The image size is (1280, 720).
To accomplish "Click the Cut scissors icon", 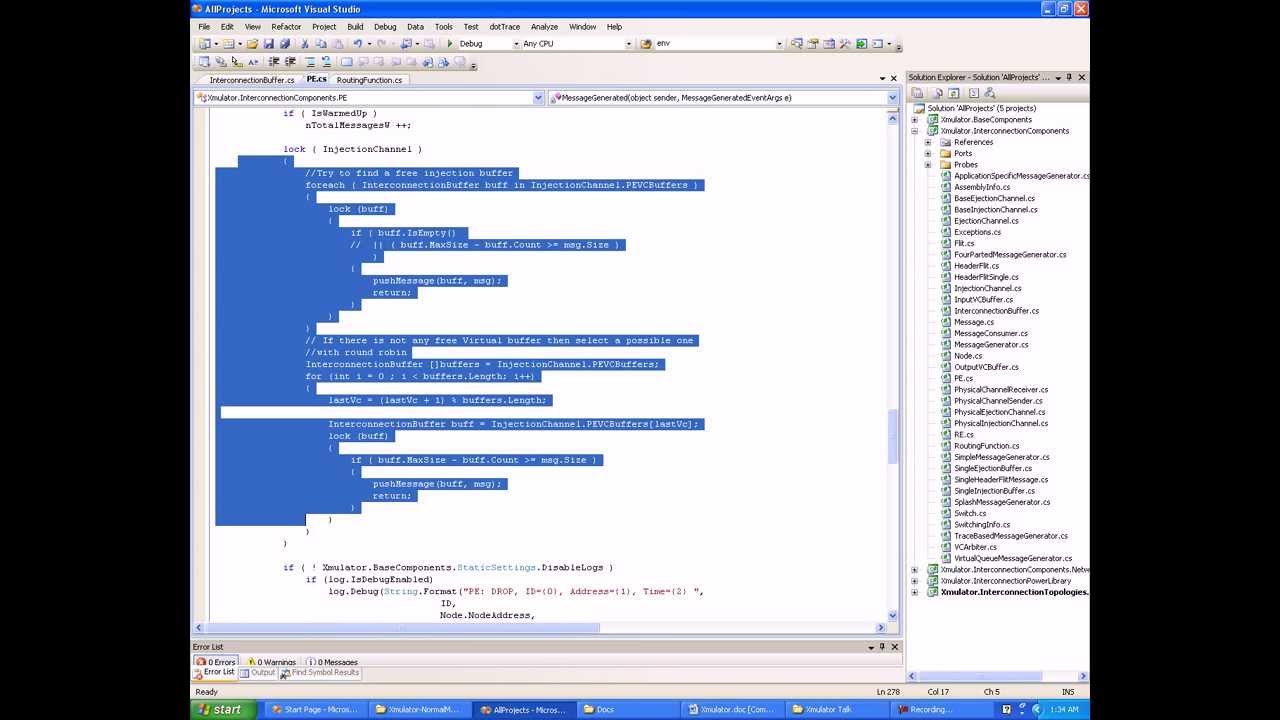I will click(304, 44).
